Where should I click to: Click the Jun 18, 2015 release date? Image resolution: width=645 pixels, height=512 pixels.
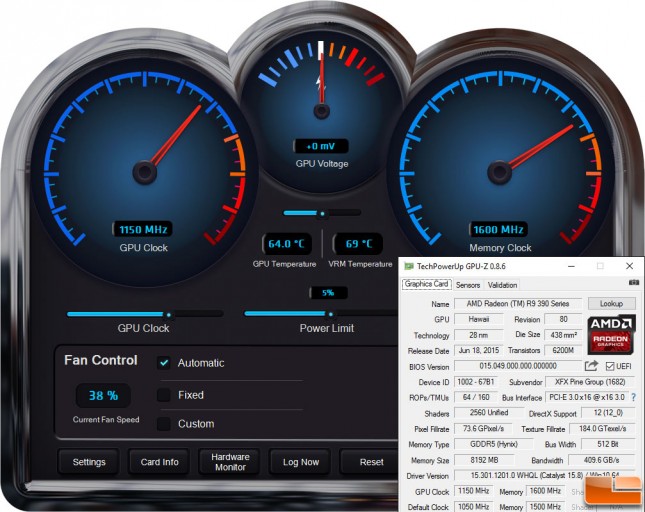pos(478,350)
